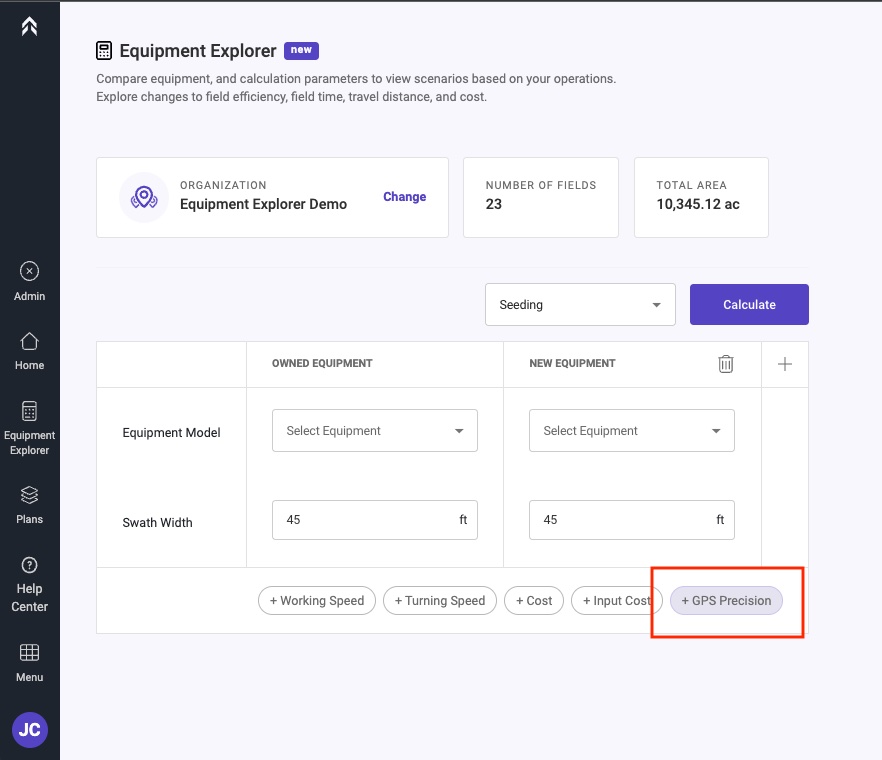Screen dimensions: 882x760
Task: Add the Turning Speed parameter
Action: [440, 600]
